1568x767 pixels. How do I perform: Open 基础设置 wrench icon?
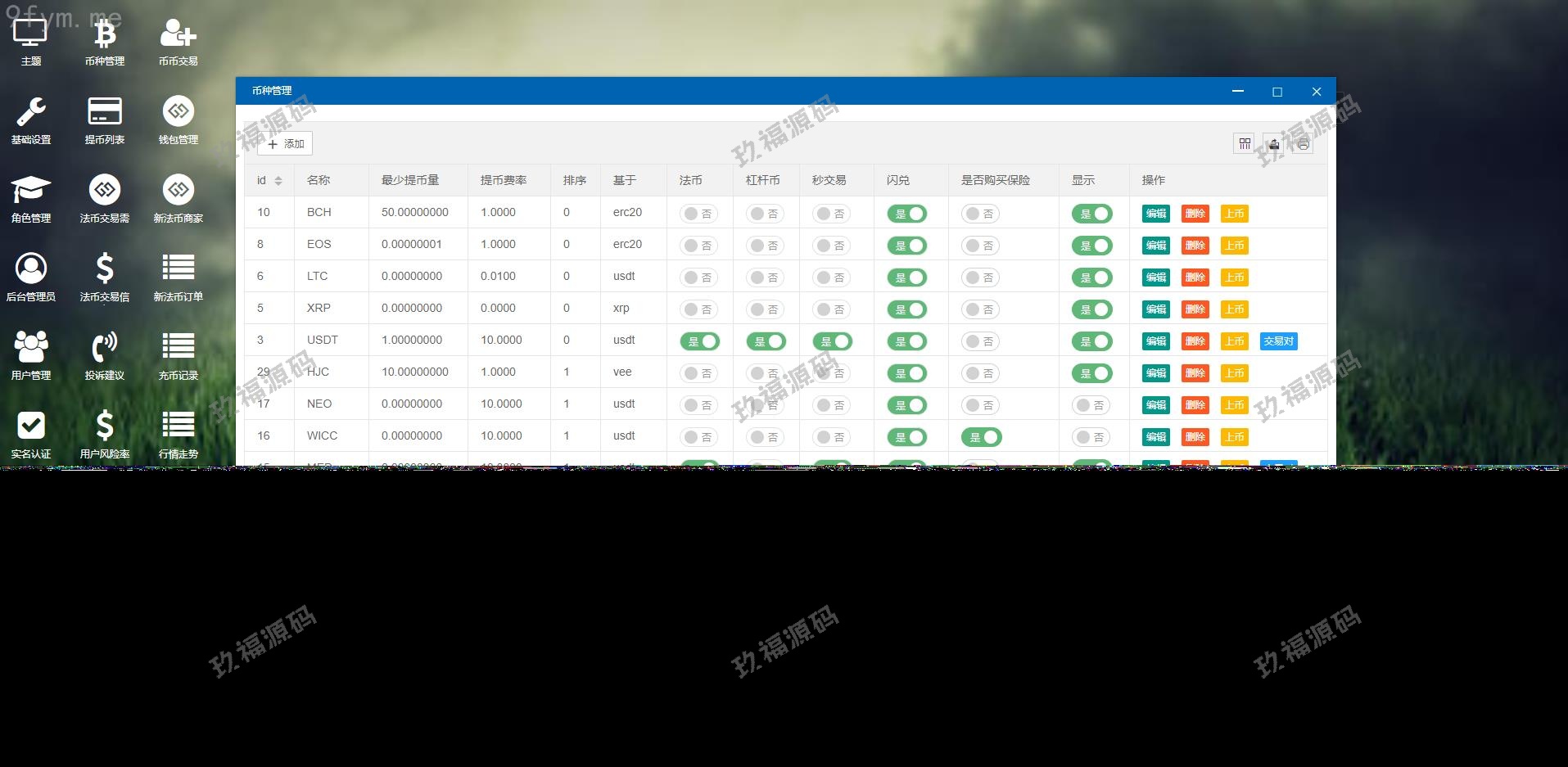[x=31, y=120]
